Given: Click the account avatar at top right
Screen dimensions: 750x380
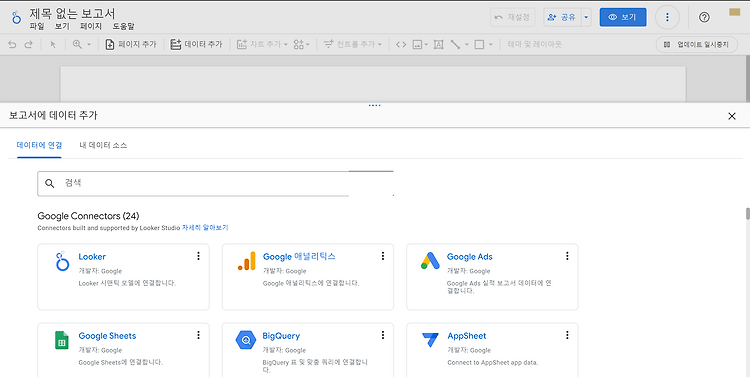Looking at the screenshot, I should pos(734,12).
